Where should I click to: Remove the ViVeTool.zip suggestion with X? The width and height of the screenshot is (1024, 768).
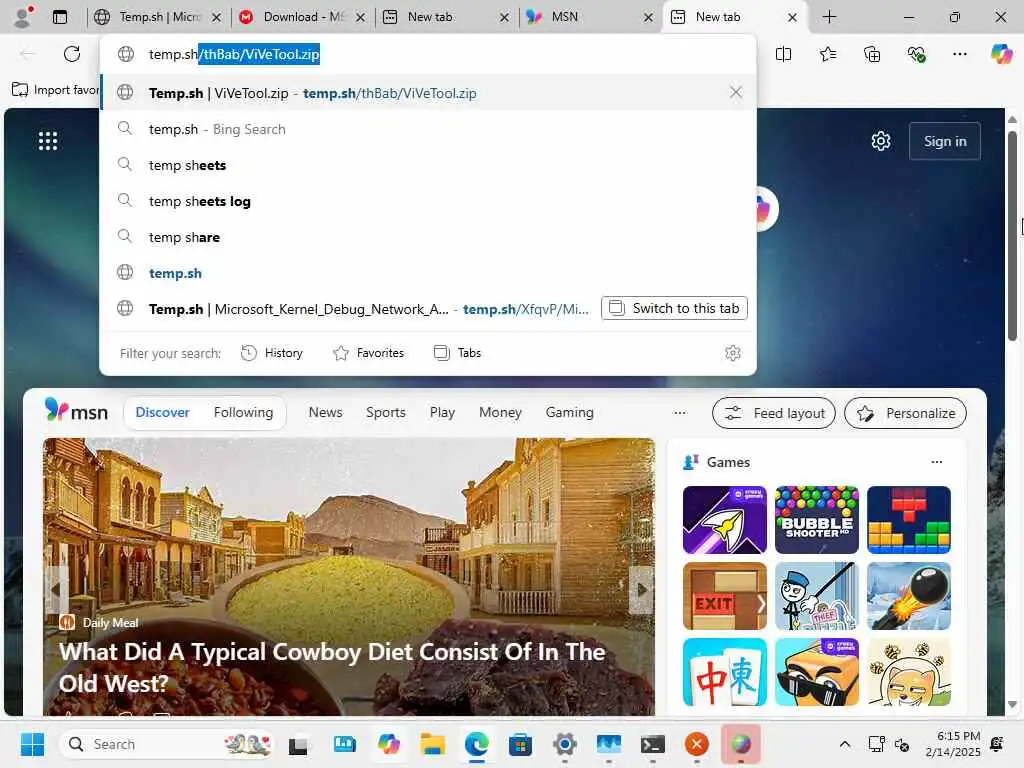tap(736, 92)
